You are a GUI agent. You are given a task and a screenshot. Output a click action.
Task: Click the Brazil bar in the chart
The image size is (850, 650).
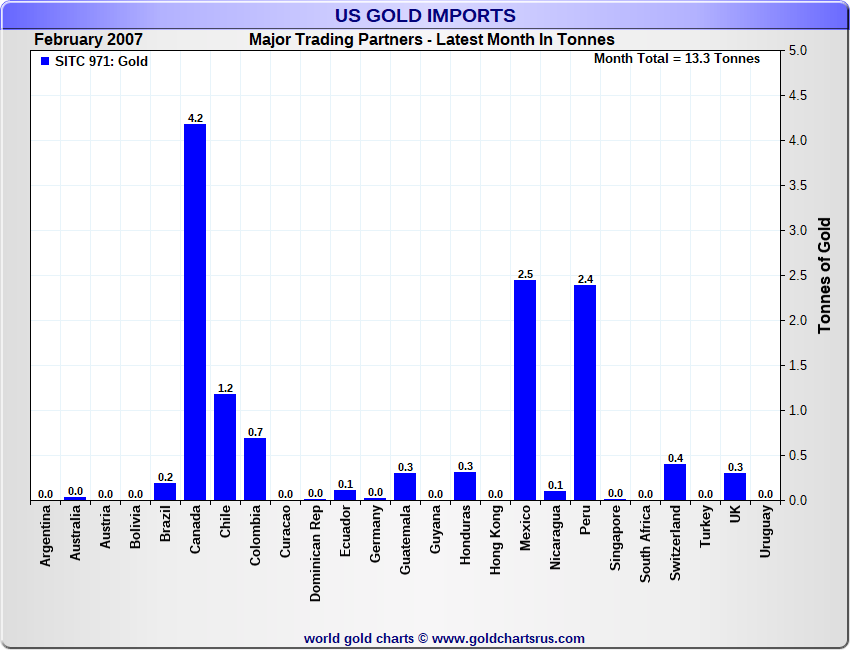tap(165, 492)
